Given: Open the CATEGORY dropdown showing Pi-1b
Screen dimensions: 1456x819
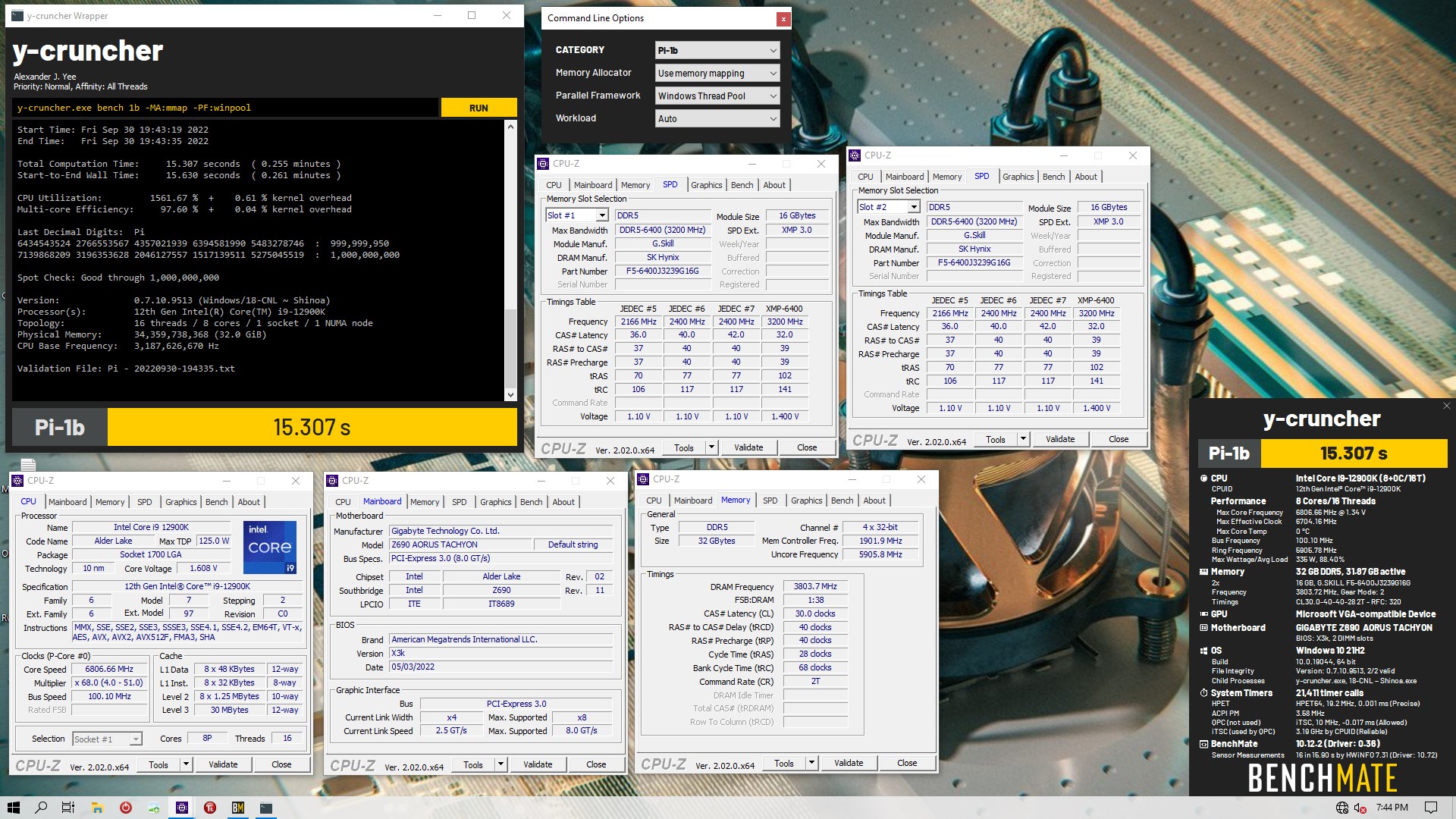Looking at the screenshot, I should click(717, 50).
